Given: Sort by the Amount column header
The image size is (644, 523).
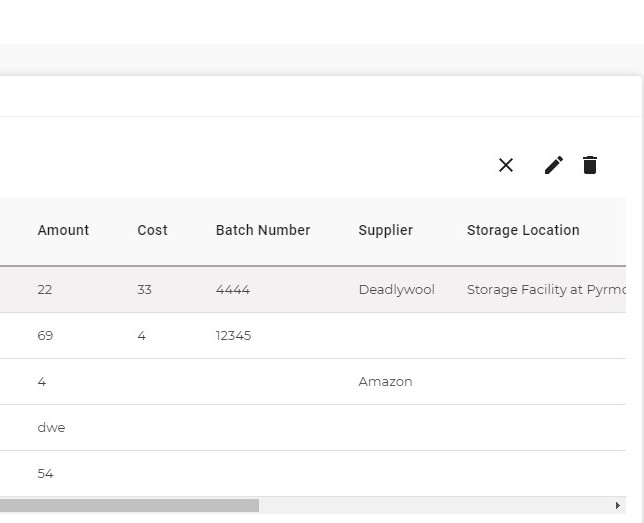Looking at the screenshot, I should pyautogui.click(x=63, y=230).
